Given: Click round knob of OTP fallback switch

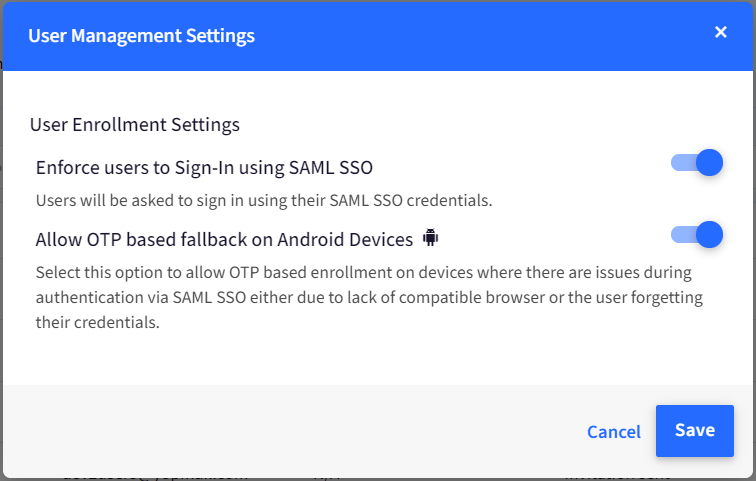Looking at the screenshot, I should (x=709, y=235).
